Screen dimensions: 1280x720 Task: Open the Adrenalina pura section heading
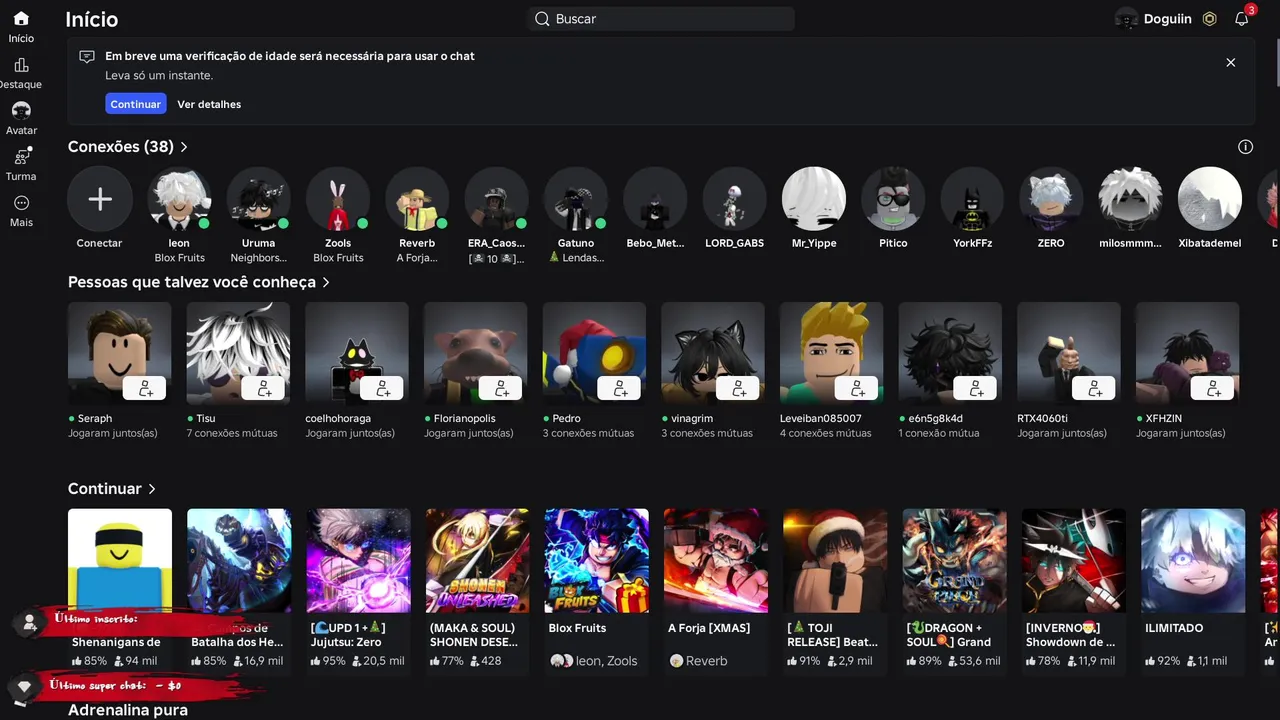tap(128, 710)
